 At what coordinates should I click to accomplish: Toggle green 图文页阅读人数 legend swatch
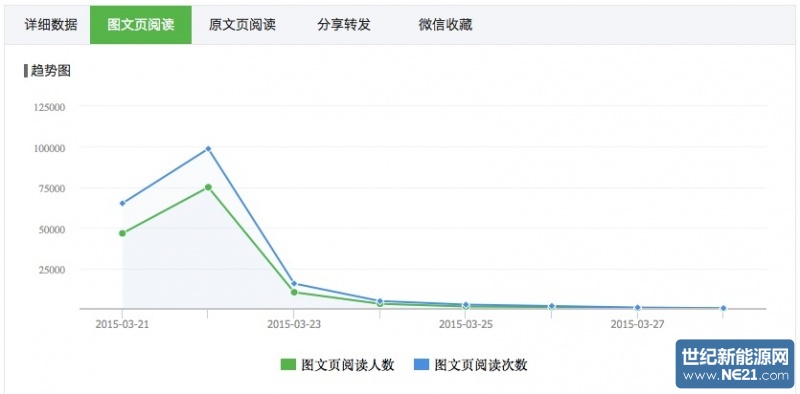pyautogui.click(x=288, y=365)
